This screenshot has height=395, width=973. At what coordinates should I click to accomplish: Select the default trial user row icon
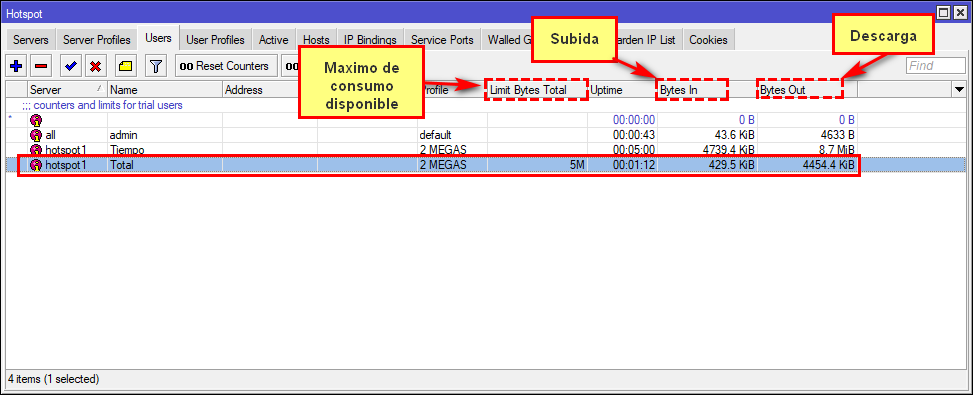pos(36,120)
